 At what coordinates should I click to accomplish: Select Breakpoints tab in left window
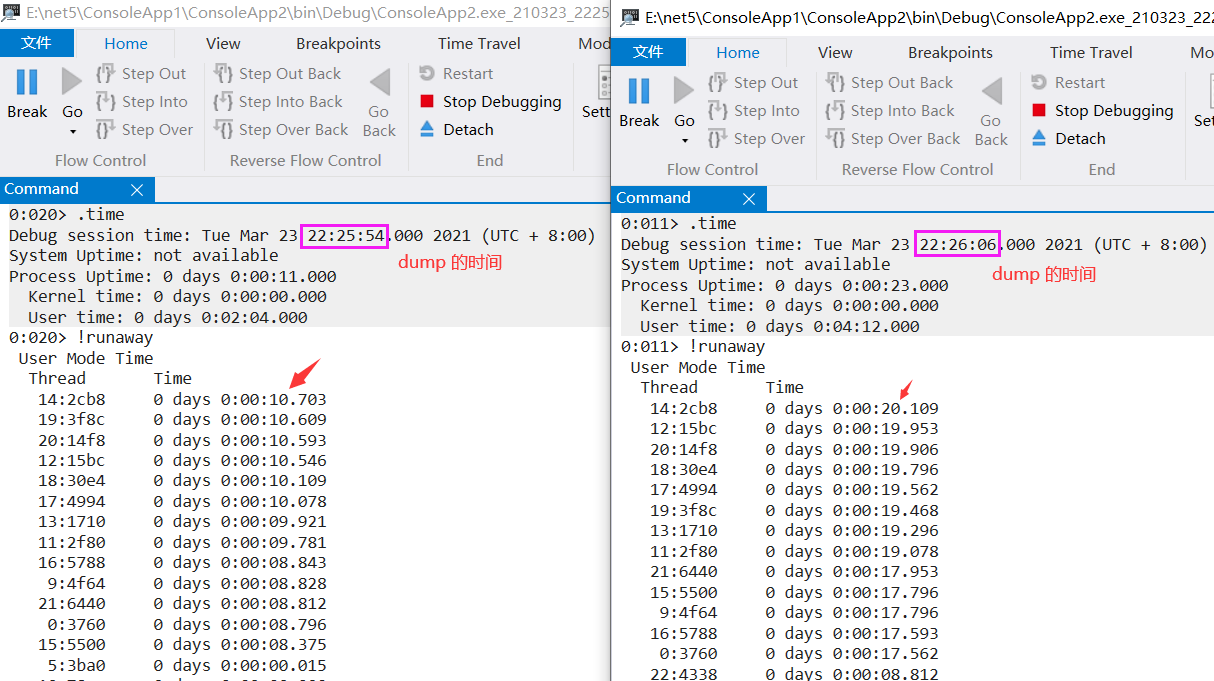pyautogui.click(x=338, y=43)
